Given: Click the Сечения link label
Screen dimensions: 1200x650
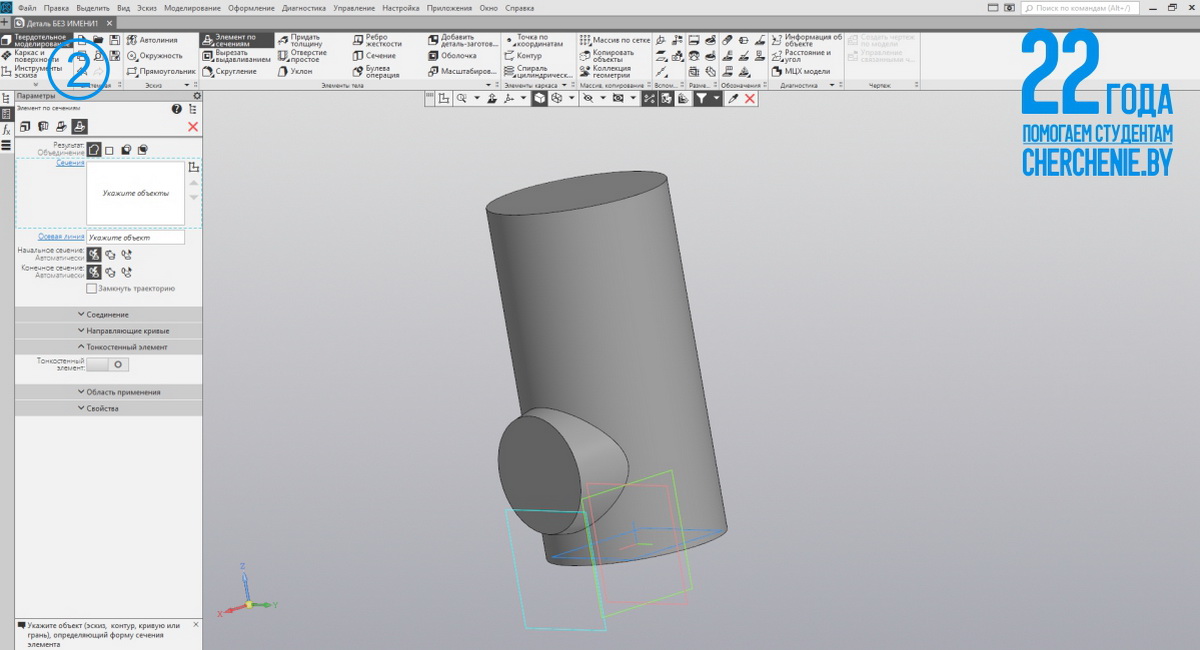Looking at the screenshot, I should [70, 163].
